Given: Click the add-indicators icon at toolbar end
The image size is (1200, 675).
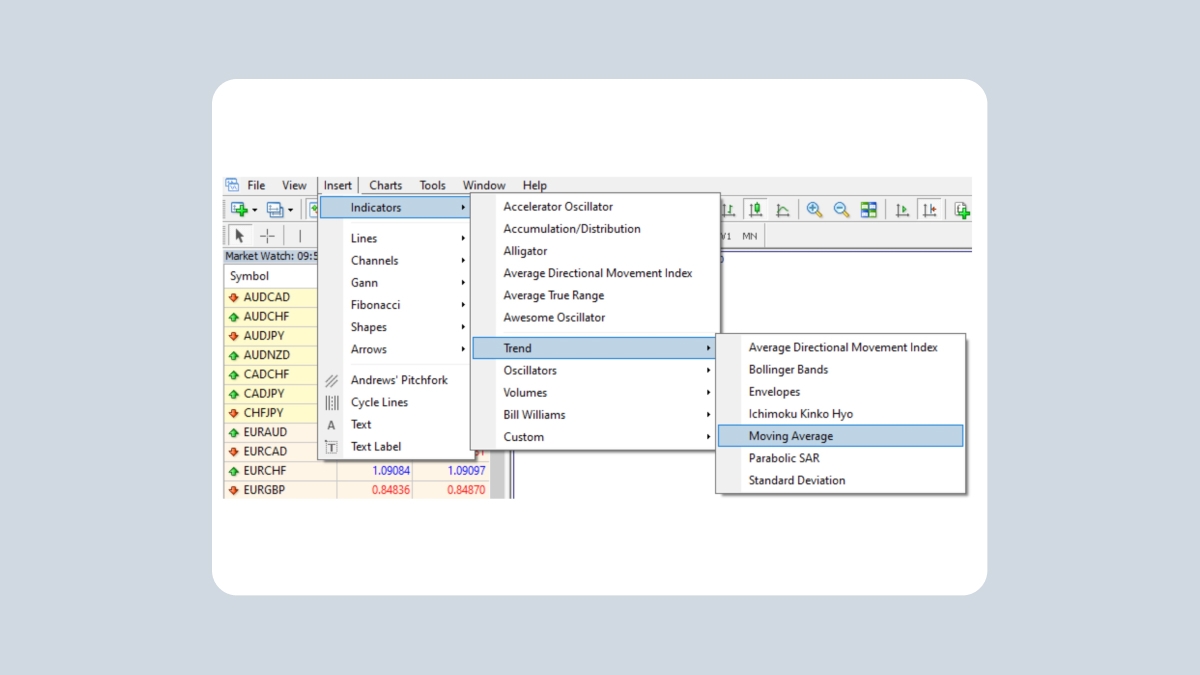Looking at the screenshot, I should 962,210.
